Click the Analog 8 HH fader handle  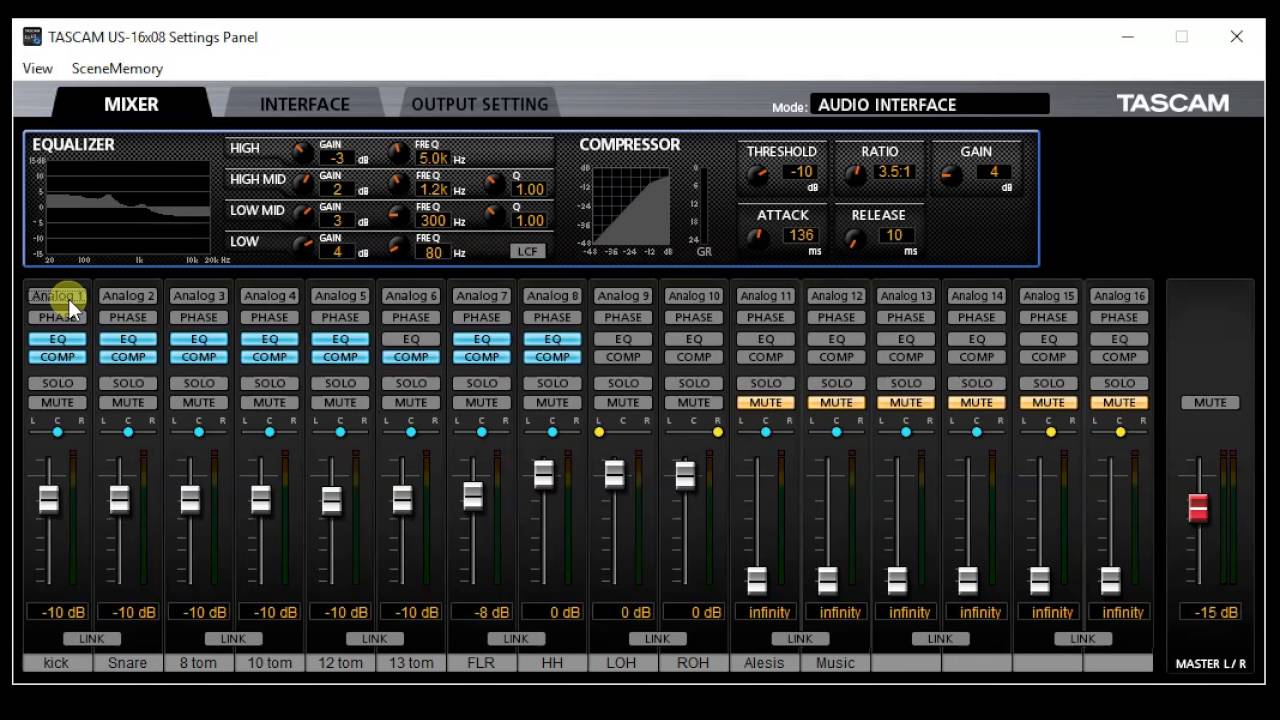click(x=544, y=474)
